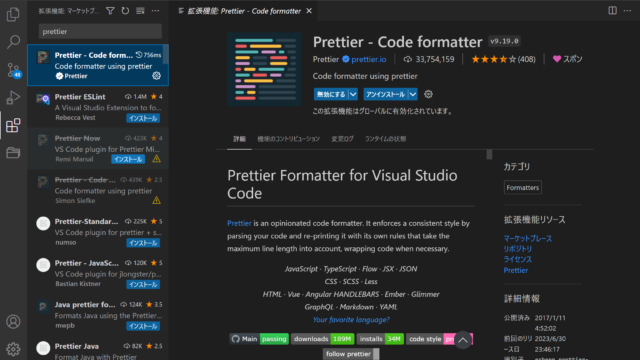Screen dimensions: 640x360
Task: Click the Disable (無効にする) button
Action: [x=331, y=94]
